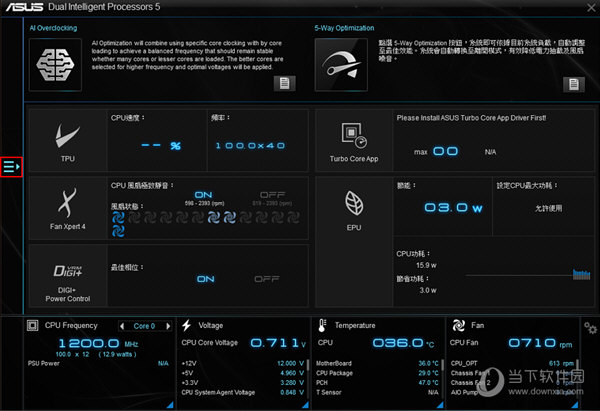Click the MotherBoard temperature row

pos(377,363)
